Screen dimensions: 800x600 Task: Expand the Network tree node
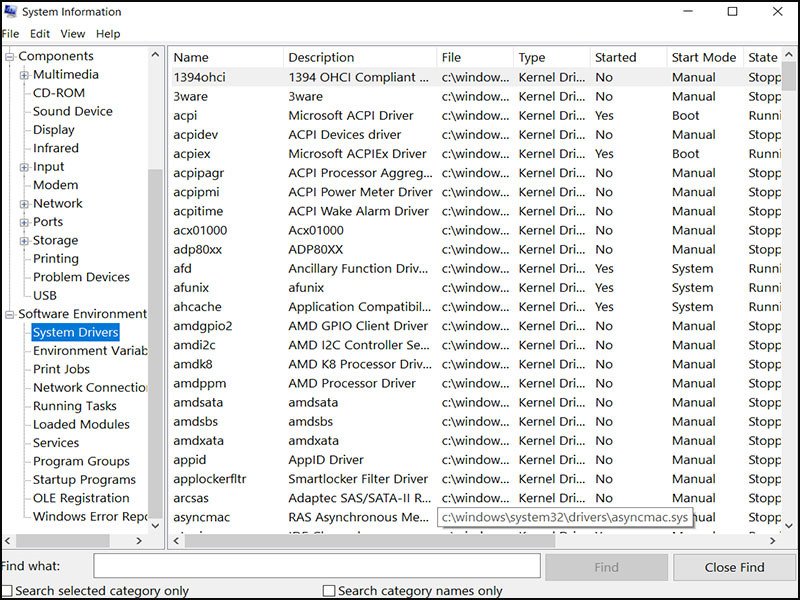tap(22, 203)
